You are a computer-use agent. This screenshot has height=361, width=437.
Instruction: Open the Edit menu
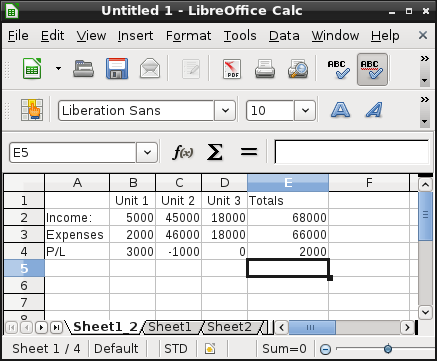[x=52, y=35]
